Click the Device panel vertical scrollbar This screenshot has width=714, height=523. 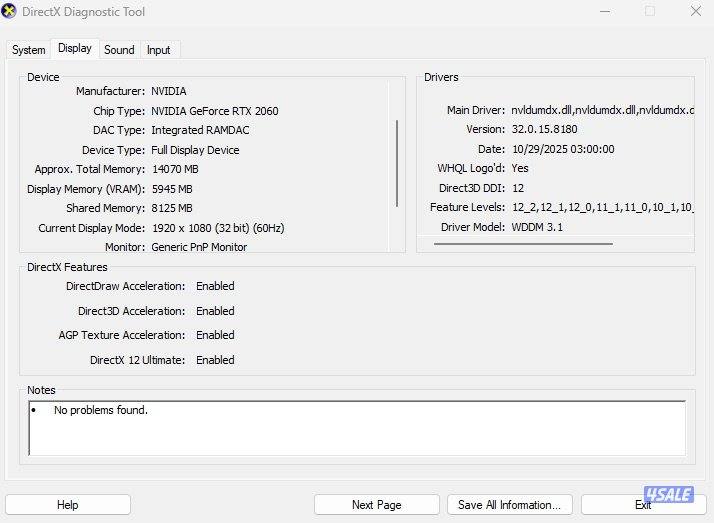pos(397,164)
